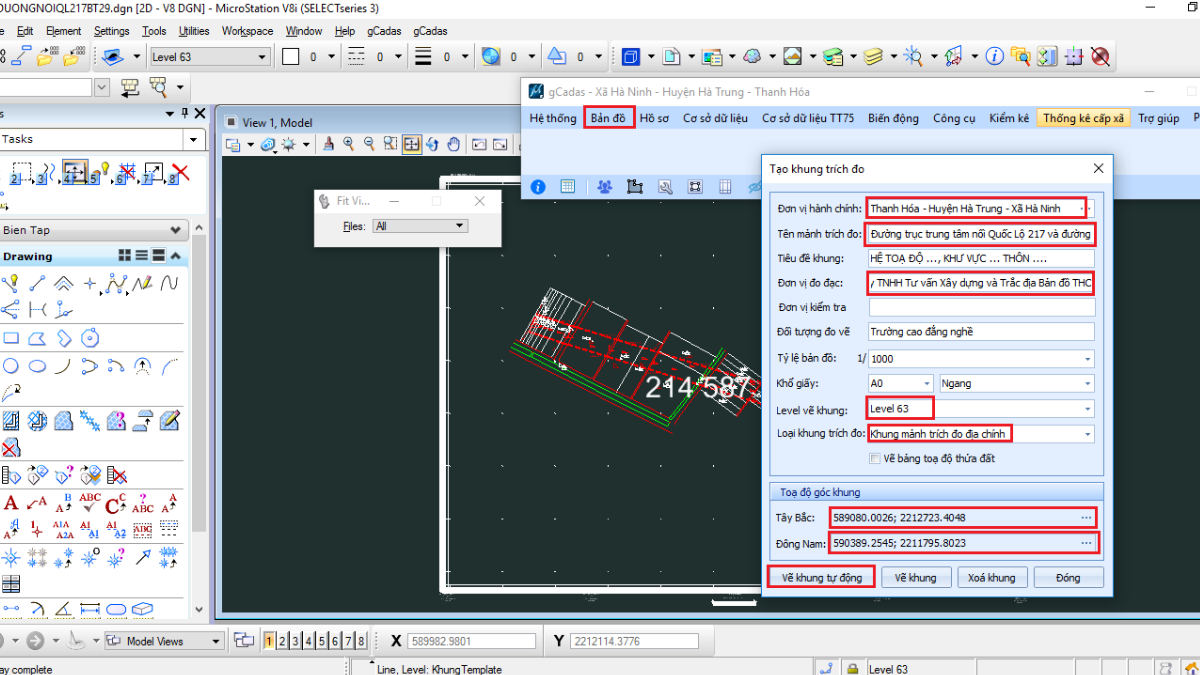Click the Rotate View icon
This screenshot has width=1200, height=675.
(433, 145)
